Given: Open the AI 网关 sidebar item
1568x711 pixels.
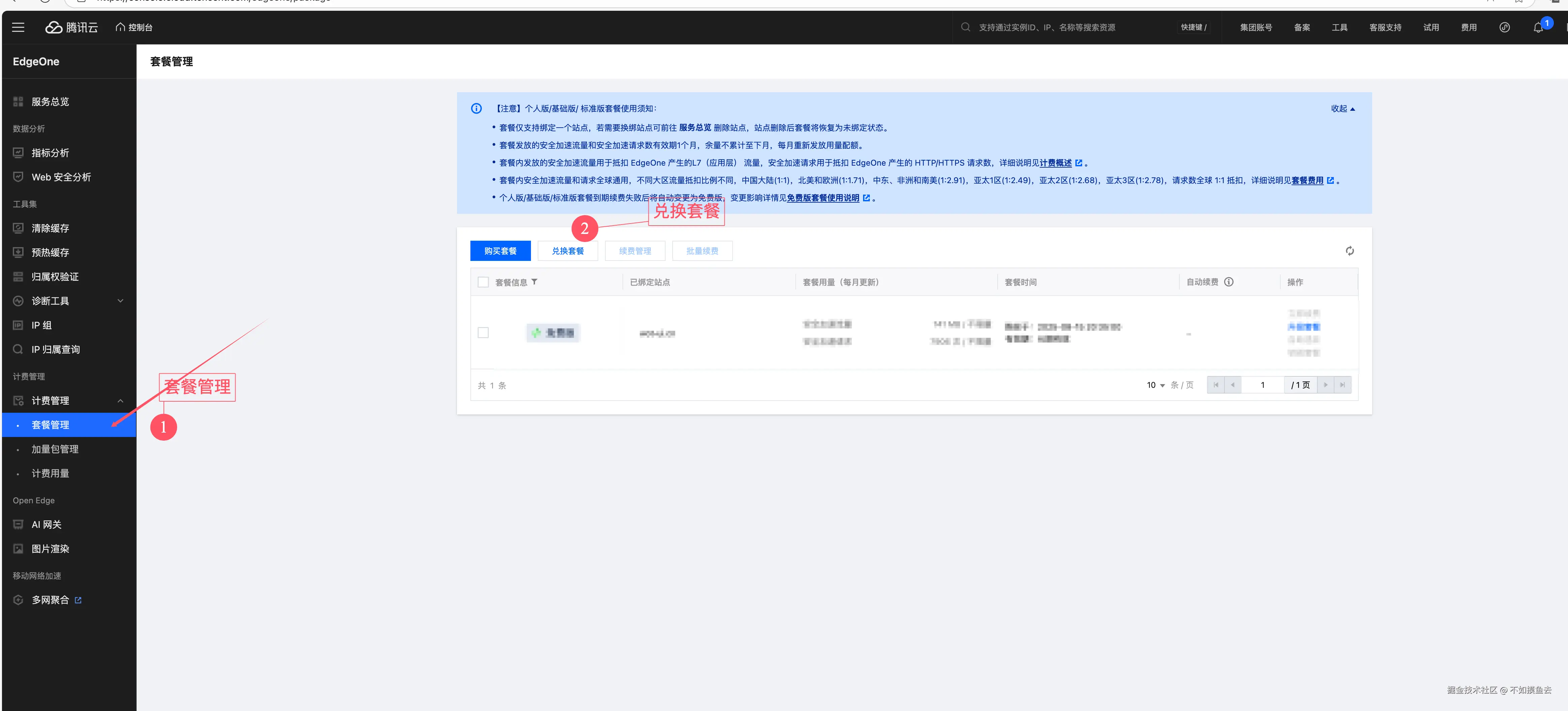Looking at the screenshot, I should click(46, 524).
